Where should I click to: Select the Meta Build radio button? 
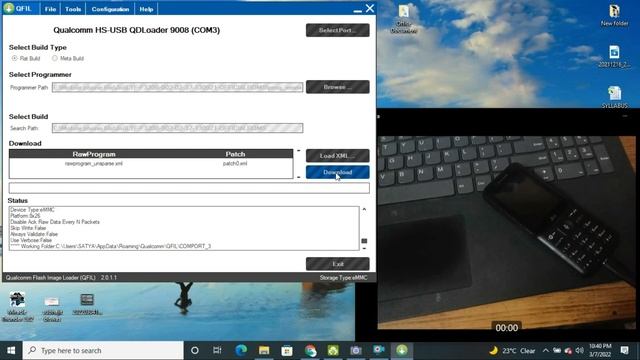[x=55, y=58]
